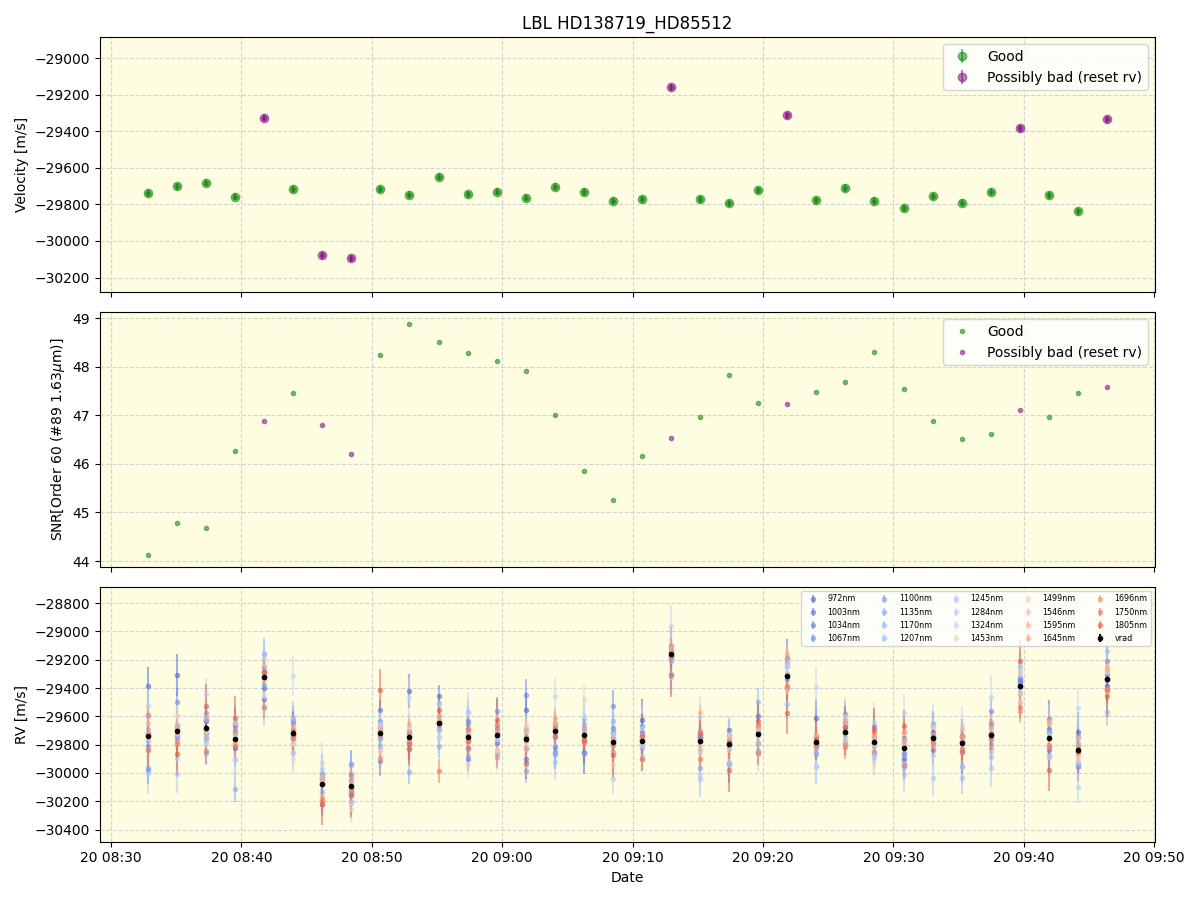Click the highest green SNR point near 48.9
Viewport: 1200px width, 900px height.
409,324
